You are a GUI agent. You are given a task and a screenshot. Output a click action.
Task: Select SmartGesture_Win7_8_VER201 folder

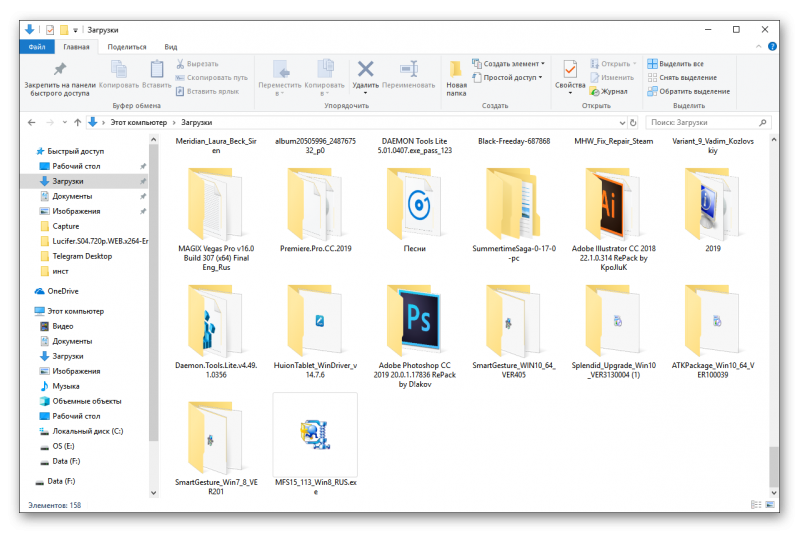(x=216, y=449)
